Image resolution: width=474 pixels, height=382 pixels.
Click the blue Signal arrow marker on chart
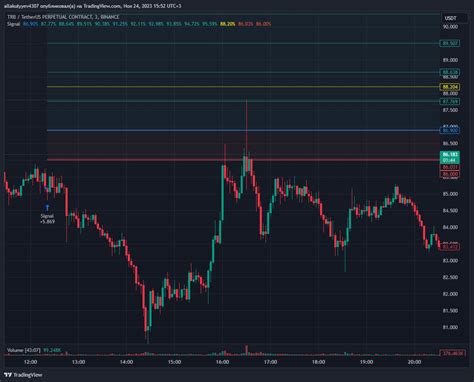tap(47, 208)
